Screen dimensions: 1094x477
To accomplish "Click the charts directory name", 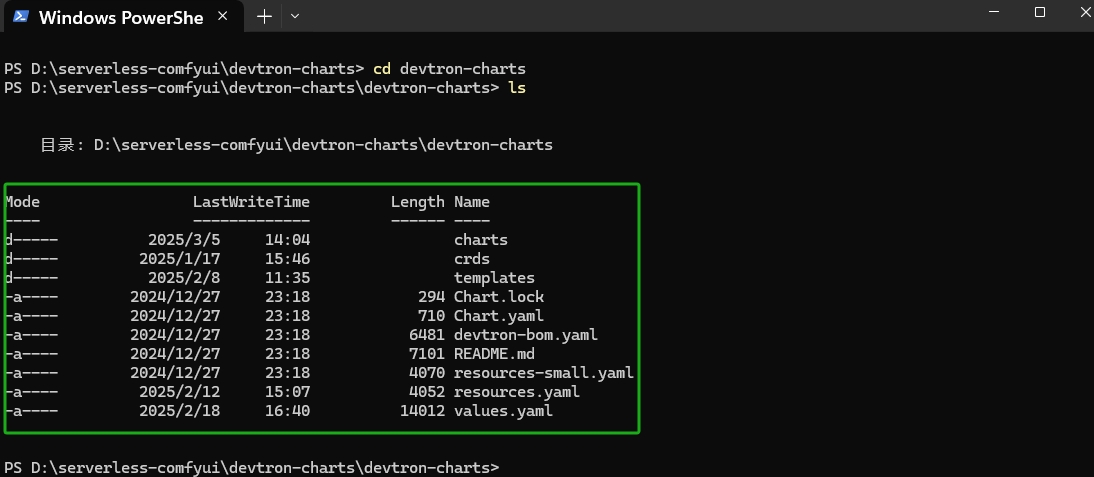I will (480, 240).
